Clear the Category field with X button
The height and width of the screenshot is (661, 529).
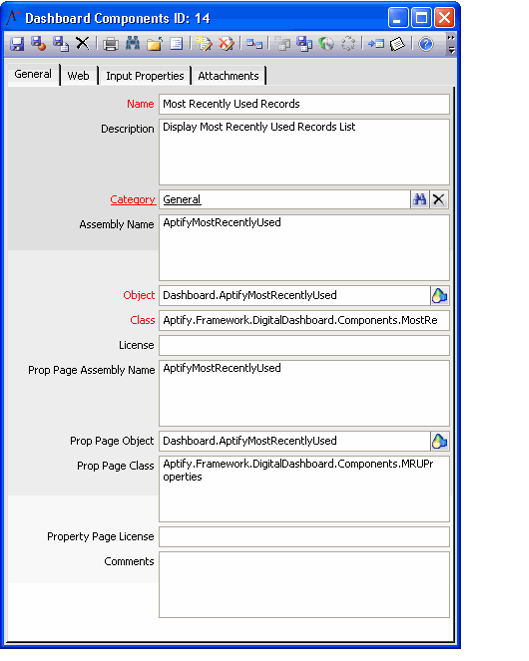click(439, 199)
